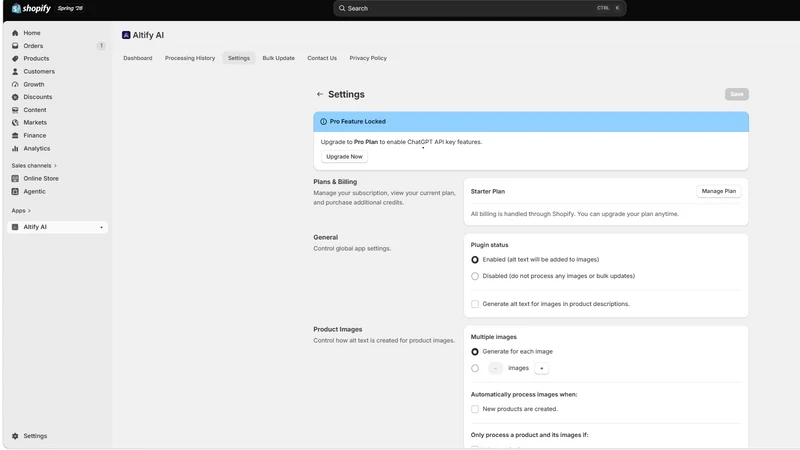Image resolution: width=800 pixels, height=450 pixels.
Task: Click the Multiple images heading
Action: coord(493,337)
